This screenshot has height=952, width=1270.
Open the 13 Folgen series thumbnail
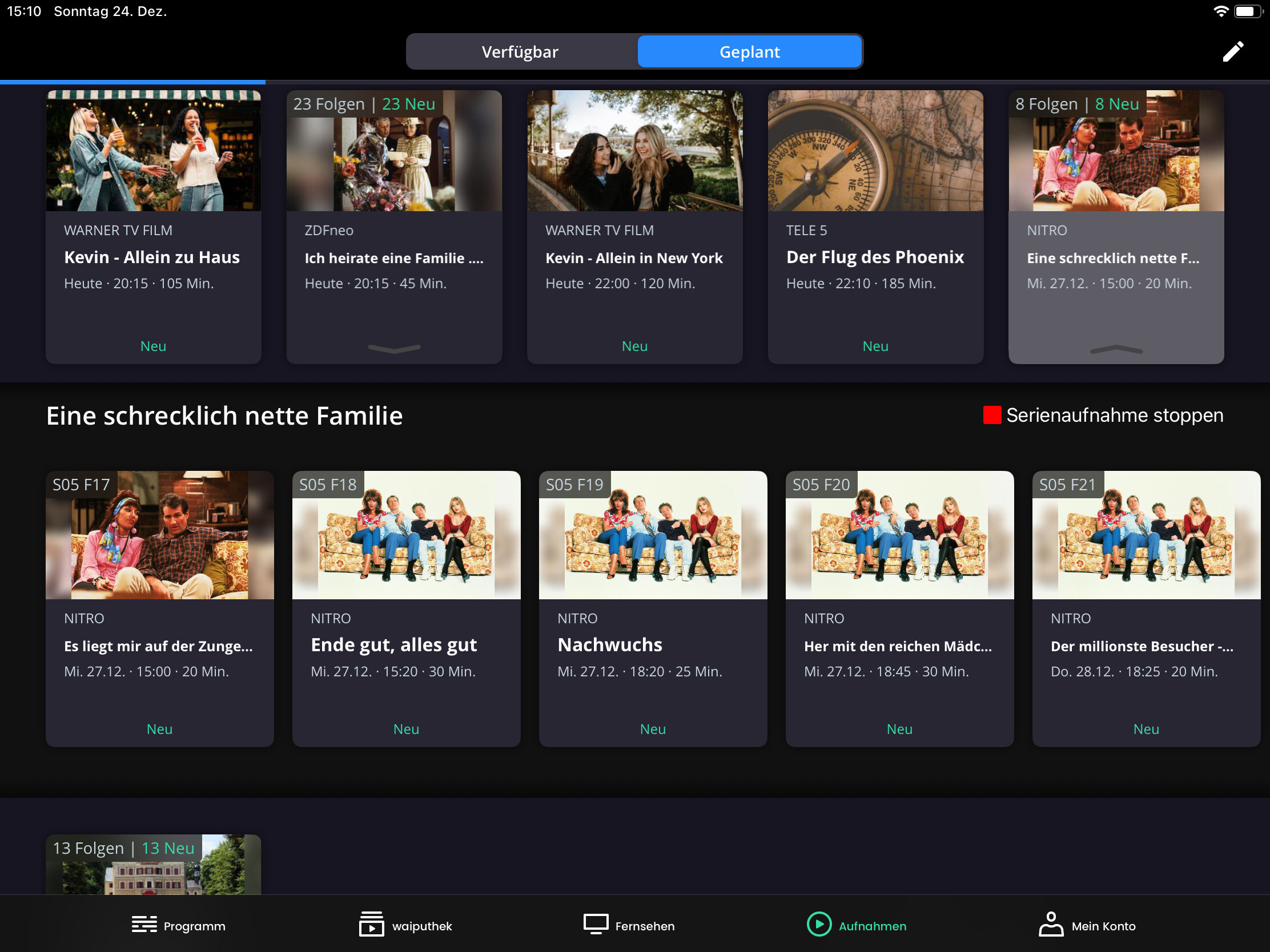[153, 864]
